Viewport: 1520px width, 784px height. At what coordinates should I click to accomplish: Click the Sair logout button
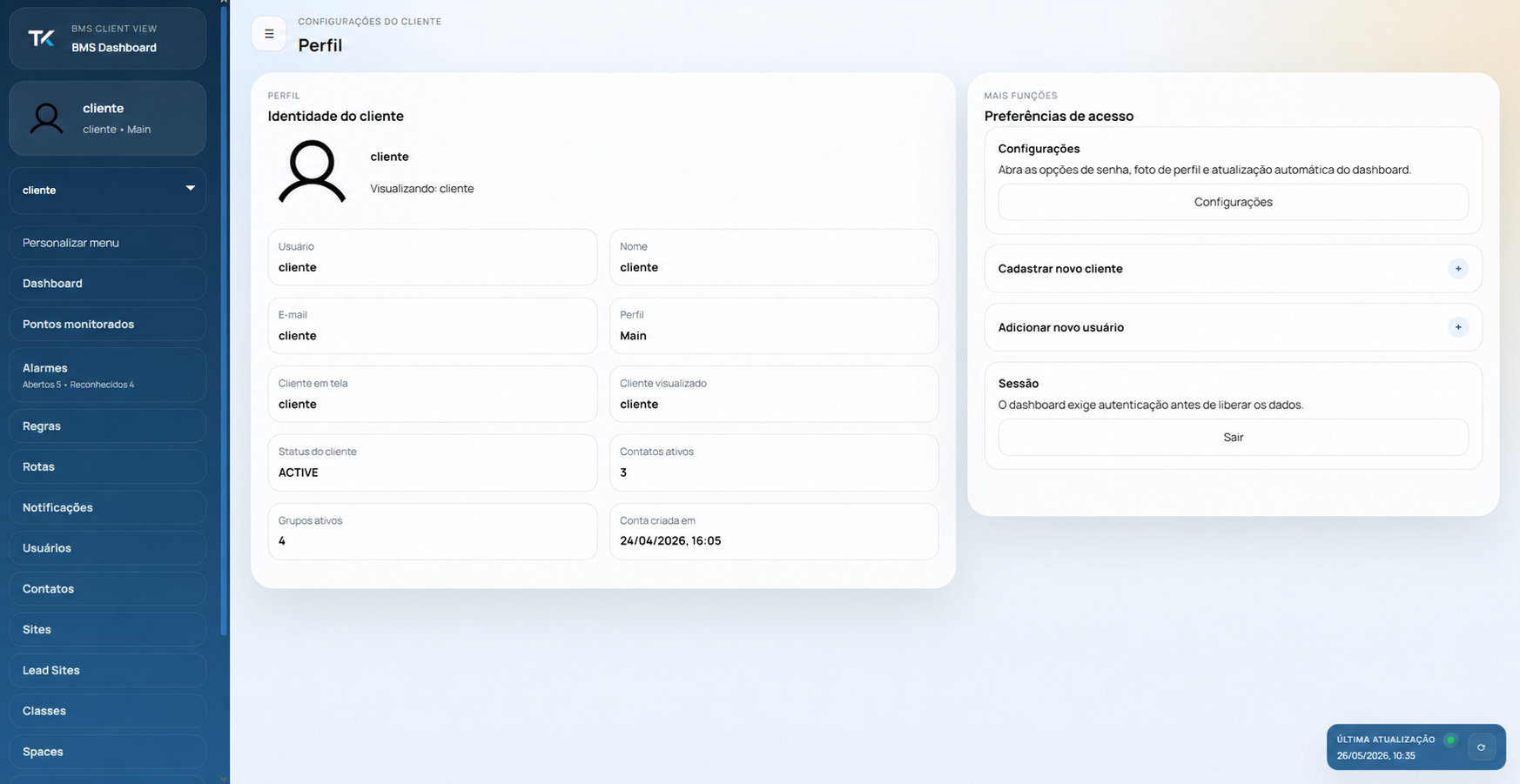1233,438
